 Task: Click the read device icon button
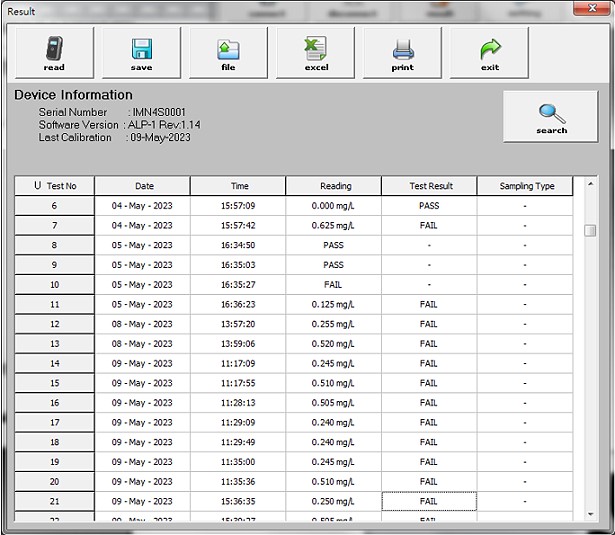coord(55,53)
